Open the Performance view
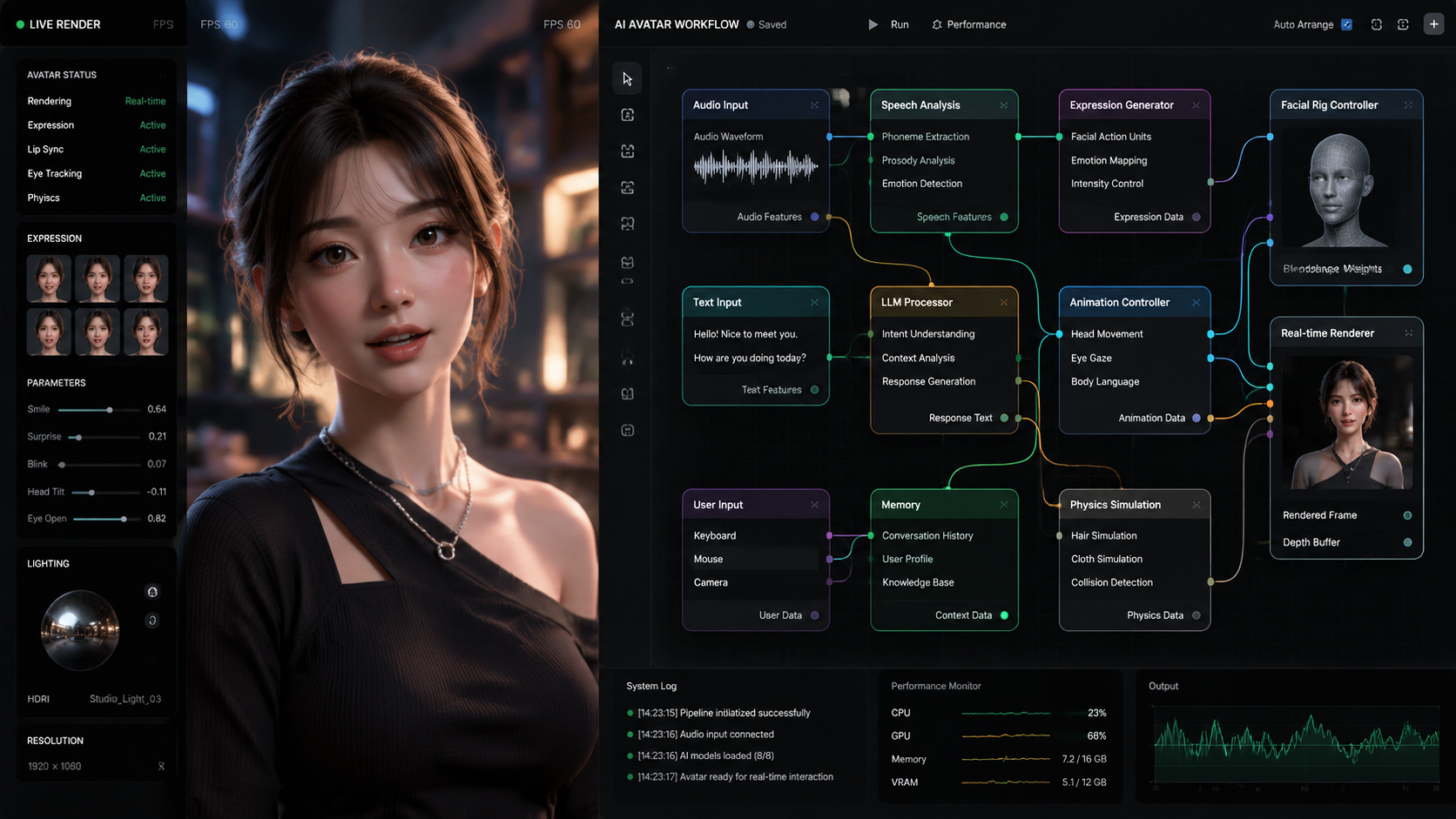The image size is (1456, 819). (969, 24)
